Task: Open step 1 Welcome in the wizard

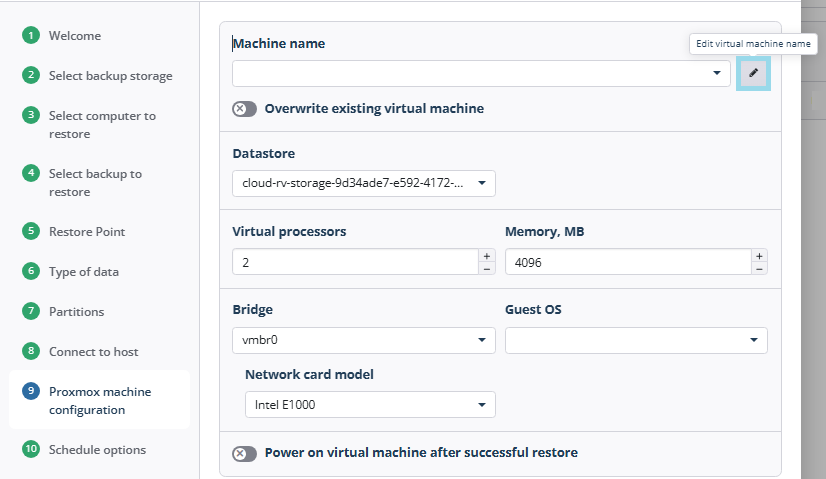Action: (75, 36)
